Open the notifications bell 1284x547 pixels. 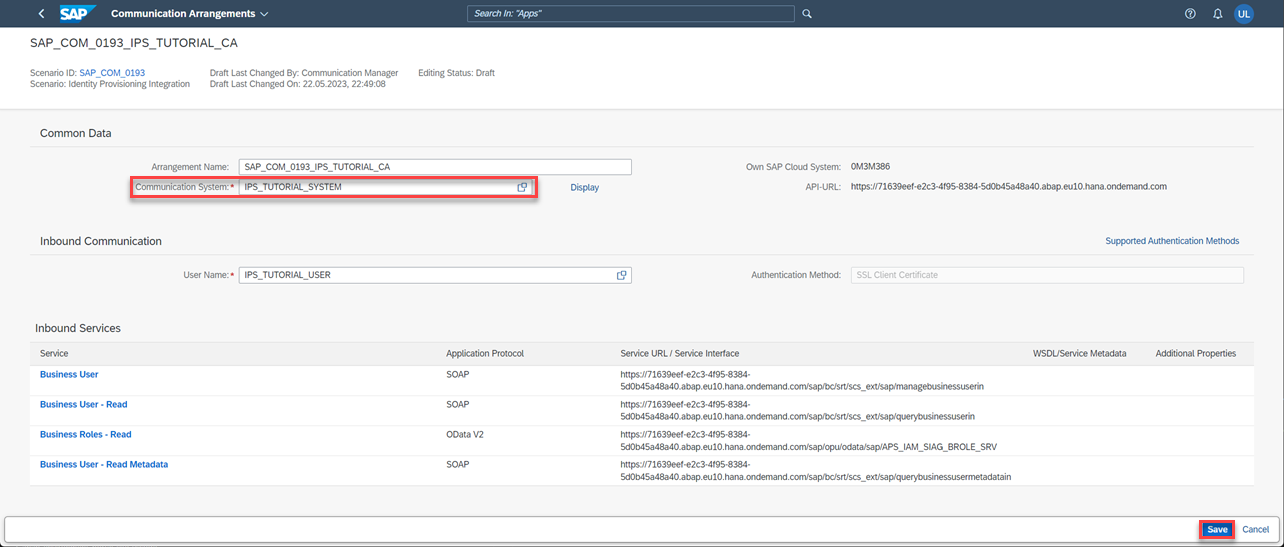pyautogui.click(x=1218, y=14)
